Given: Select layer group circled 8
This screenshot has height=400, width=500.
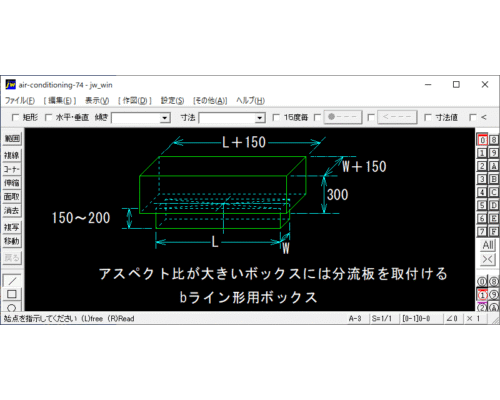Looking at the screenshot, I should 494,282.
